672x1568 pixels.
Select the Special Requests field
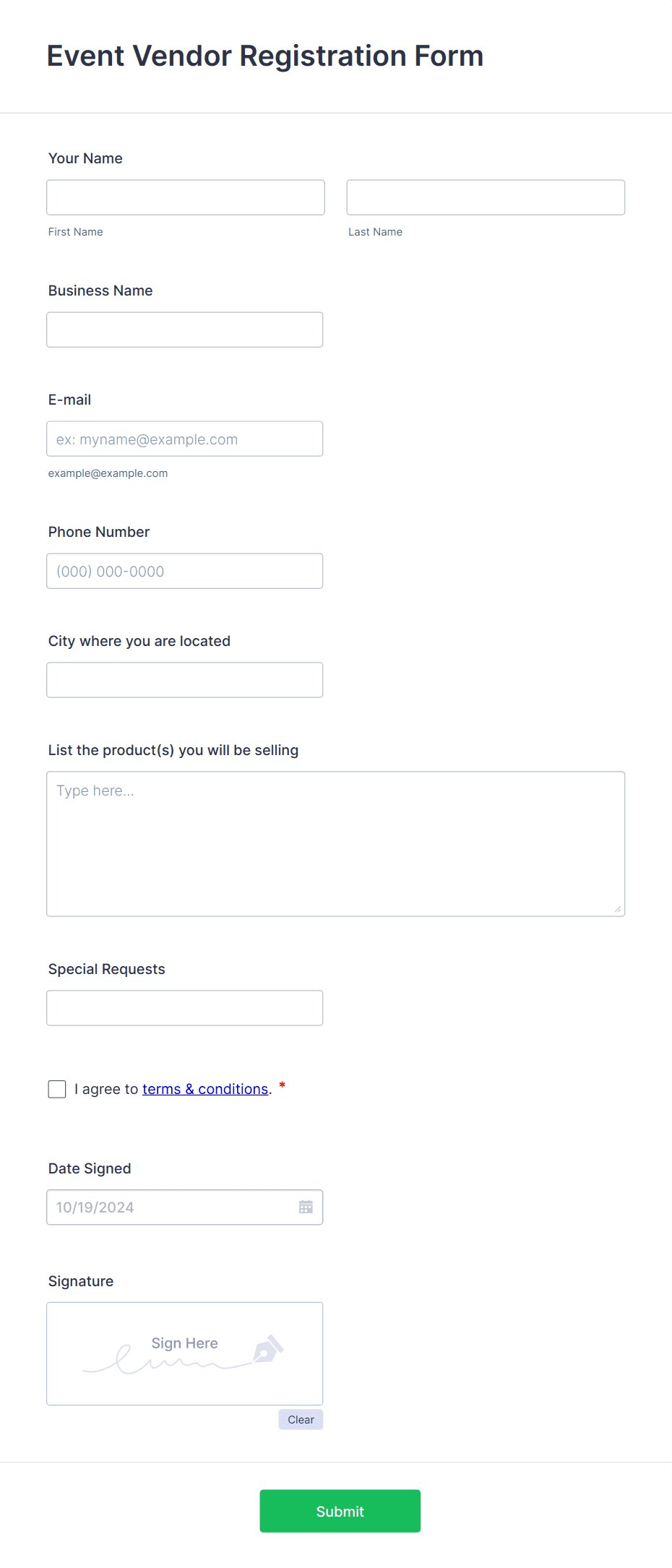pyautogui.click(x=185, y=1008)
